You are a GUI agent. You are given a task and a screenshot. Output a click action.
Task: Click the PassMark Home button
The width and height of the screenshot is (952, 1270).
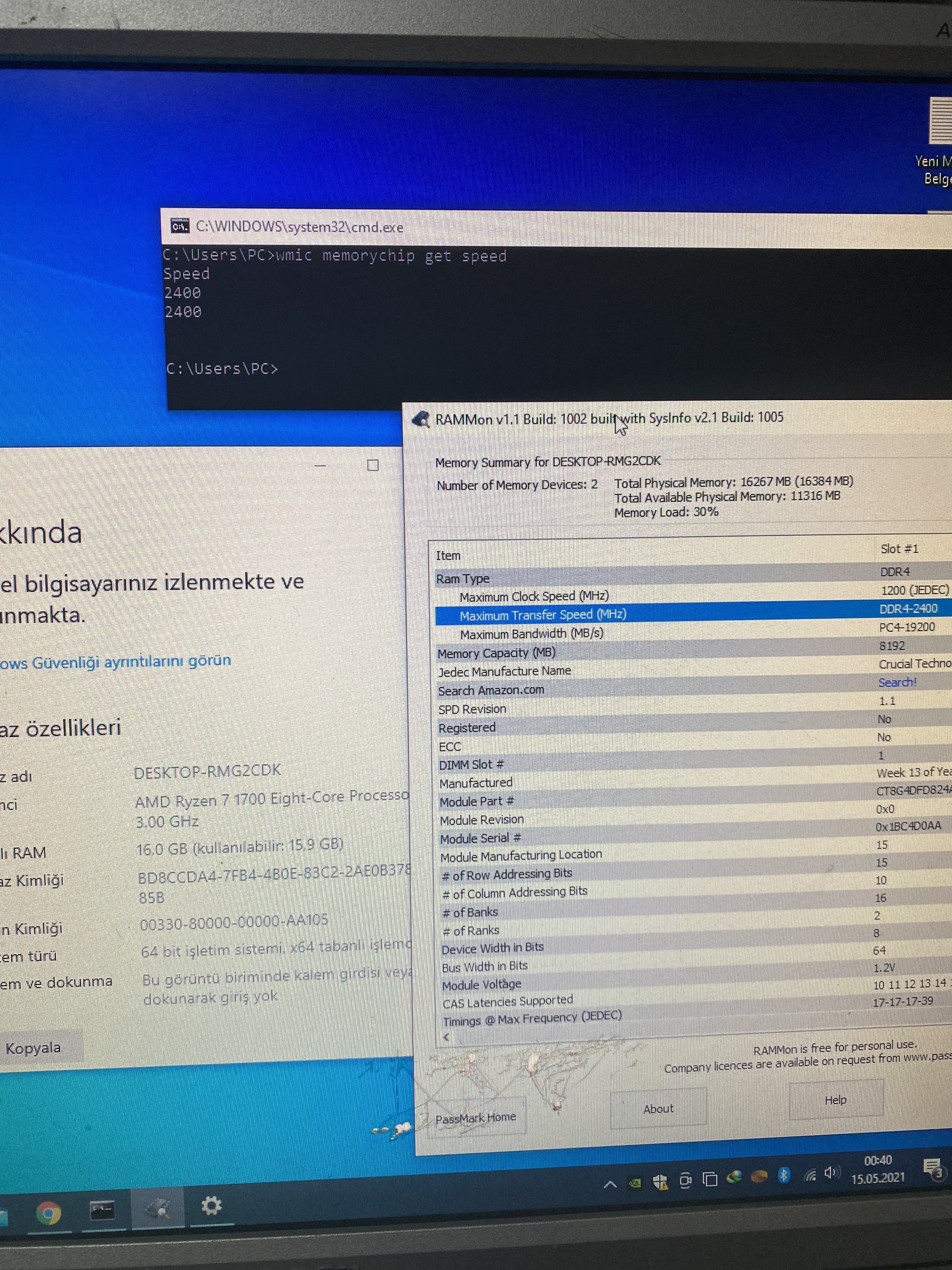(x=476, y=1117)
